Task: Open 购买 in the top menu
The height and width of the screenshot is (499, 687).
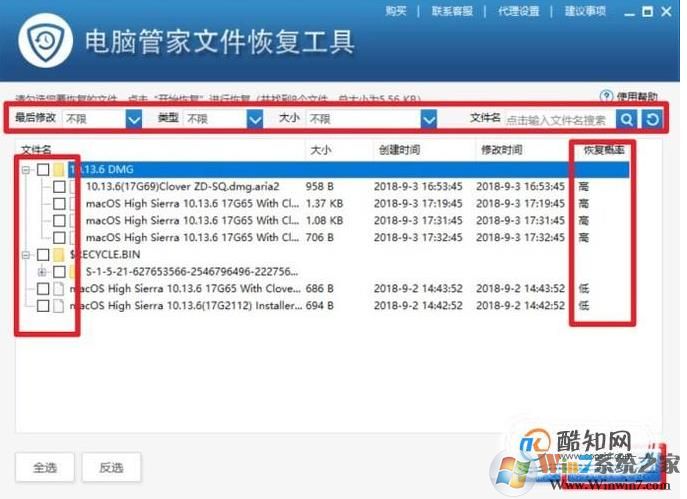Action: (396, 11)
